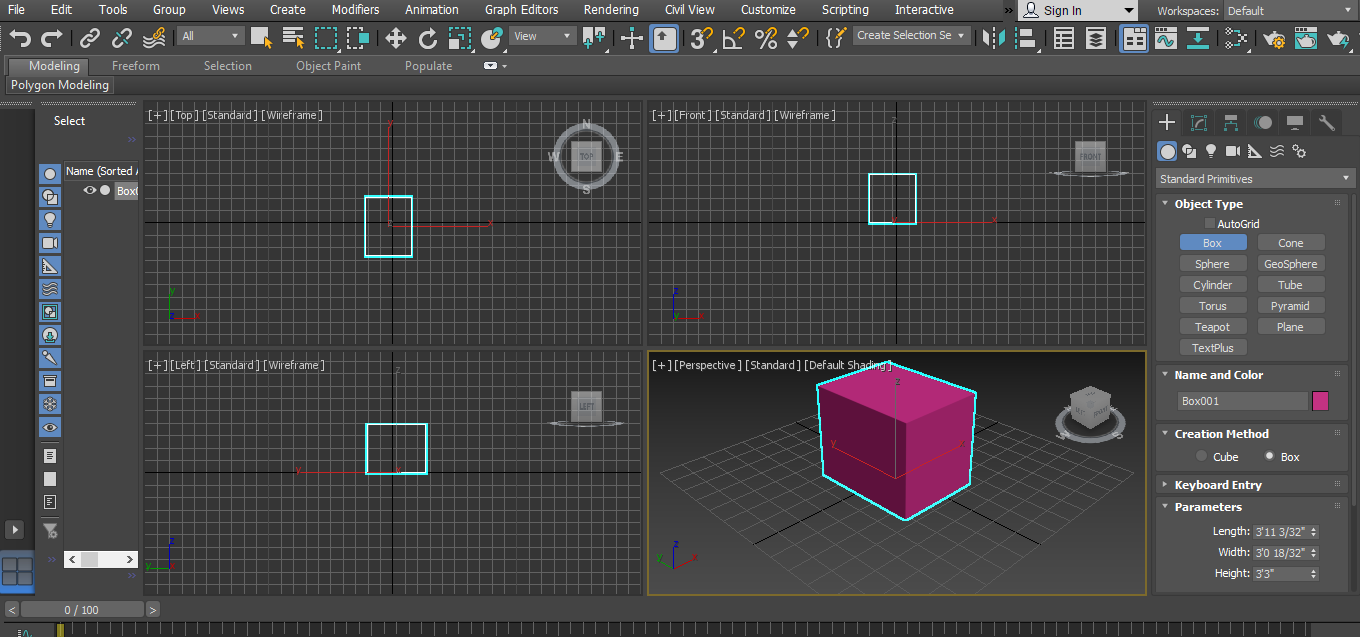Activate the Select and Link tool
1360x637 pixels.
pyautogui.click(x=90, y=39)
